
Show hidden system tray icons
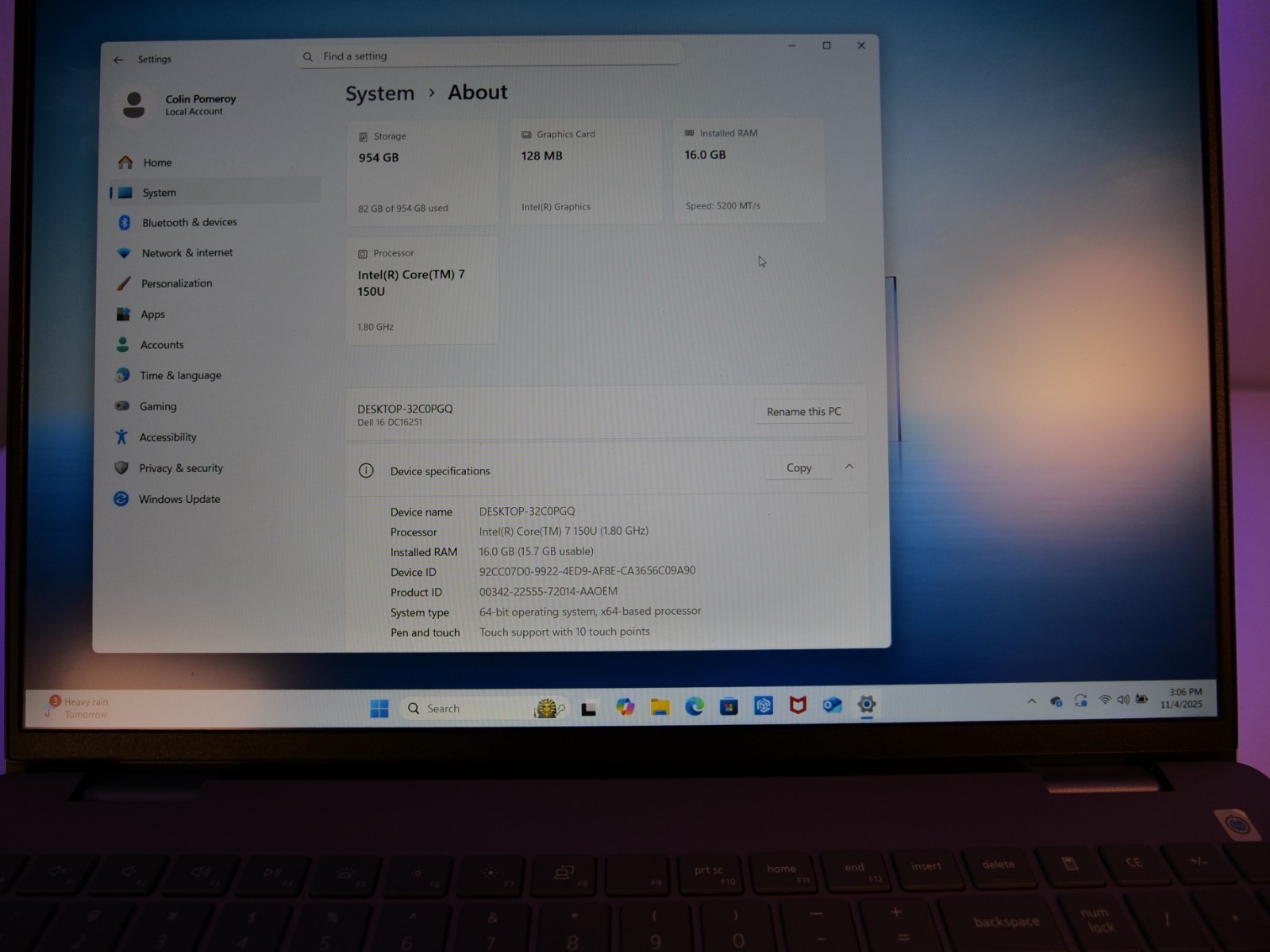click(1032, 701)
